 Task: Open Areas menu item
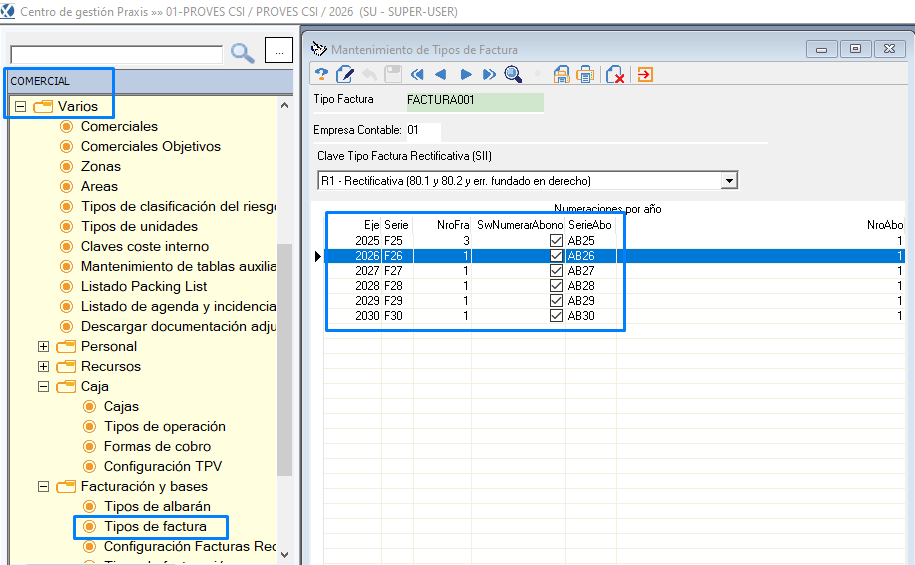99,186
